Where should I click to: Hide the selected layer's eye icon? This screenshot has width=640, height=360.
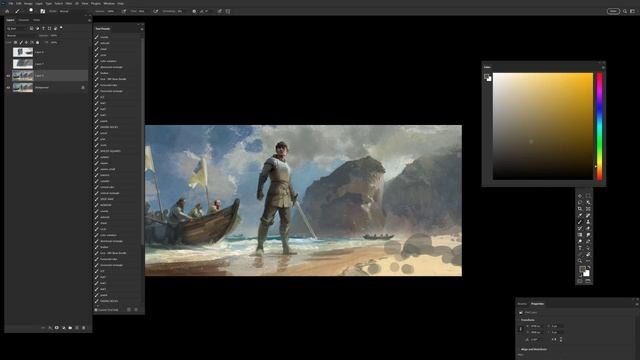click(x=8, y=76)
